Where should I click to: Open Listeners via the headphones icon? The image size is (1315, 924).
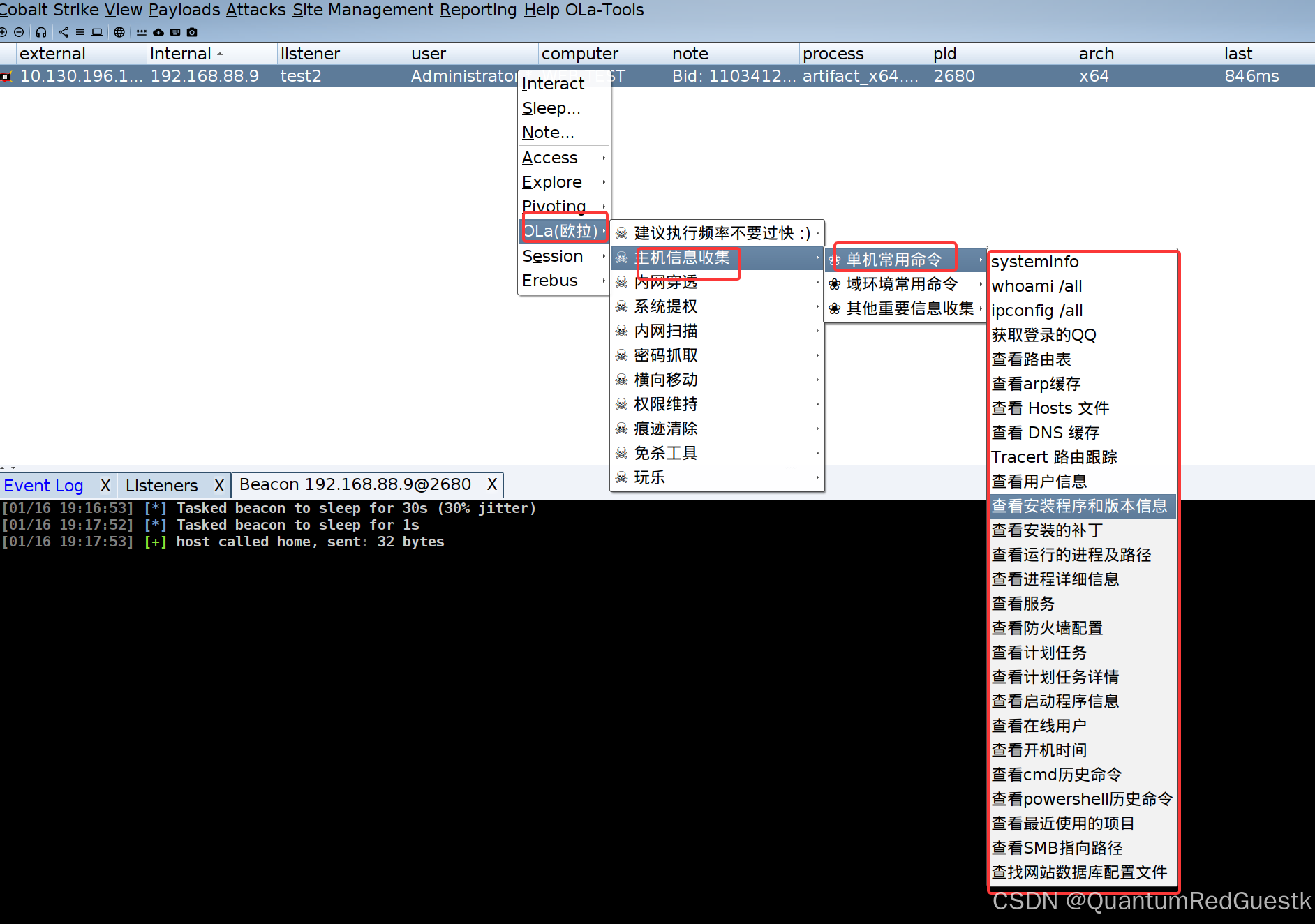click(x=41, y=32)
